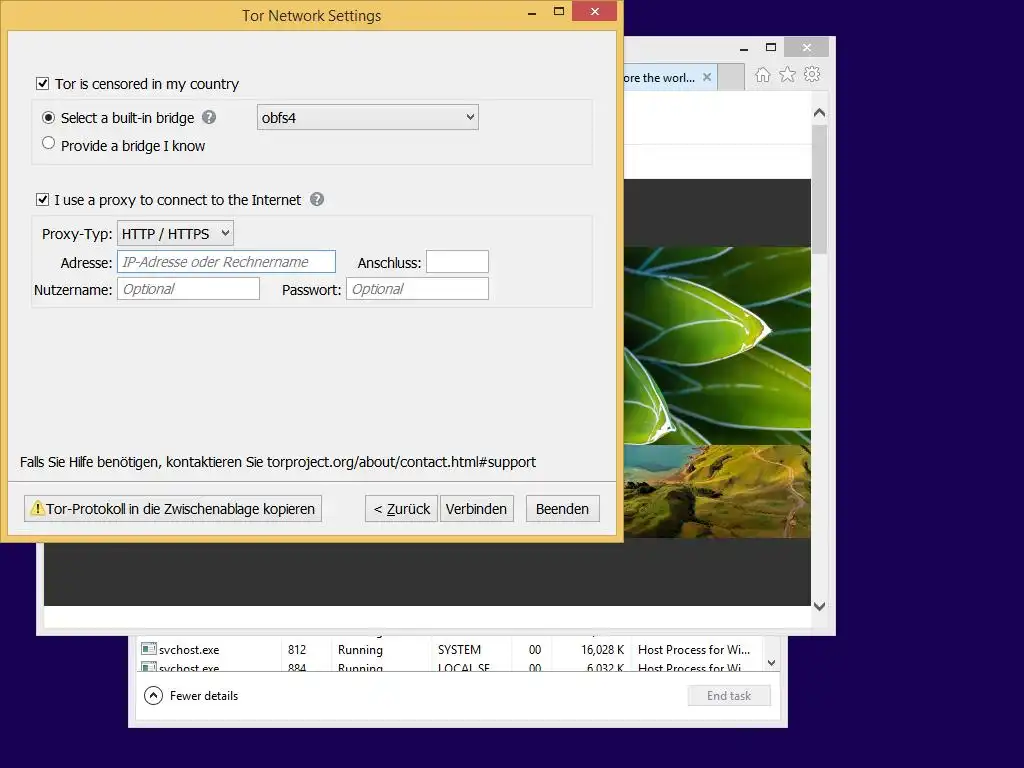Viewport: 1024px width, 768px height.
Task: Select the svchost.exe row with PID 812
Action: click(x=451, y=650)
